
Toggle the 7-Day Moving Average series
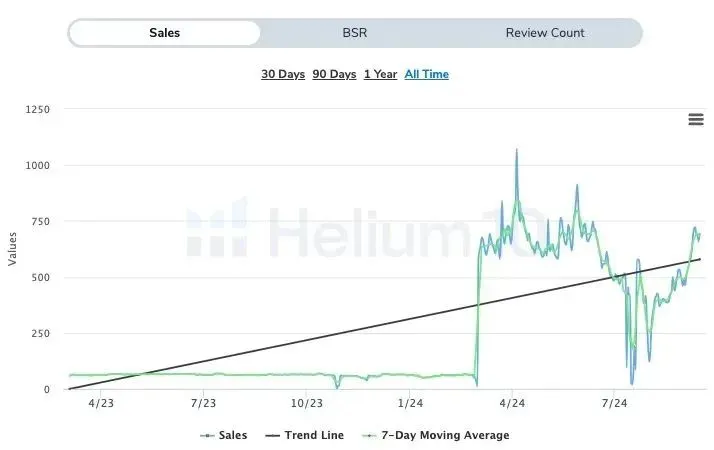pyautogui.click(x=445, y=436)
